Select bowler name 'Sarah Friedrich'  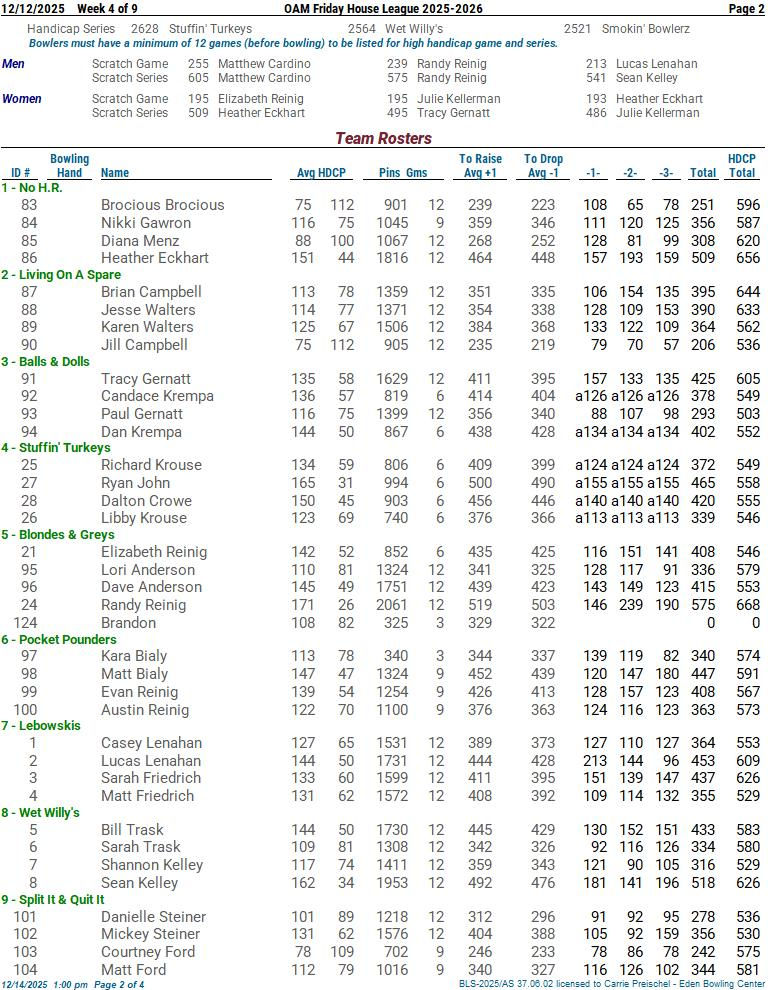(152, 778)
